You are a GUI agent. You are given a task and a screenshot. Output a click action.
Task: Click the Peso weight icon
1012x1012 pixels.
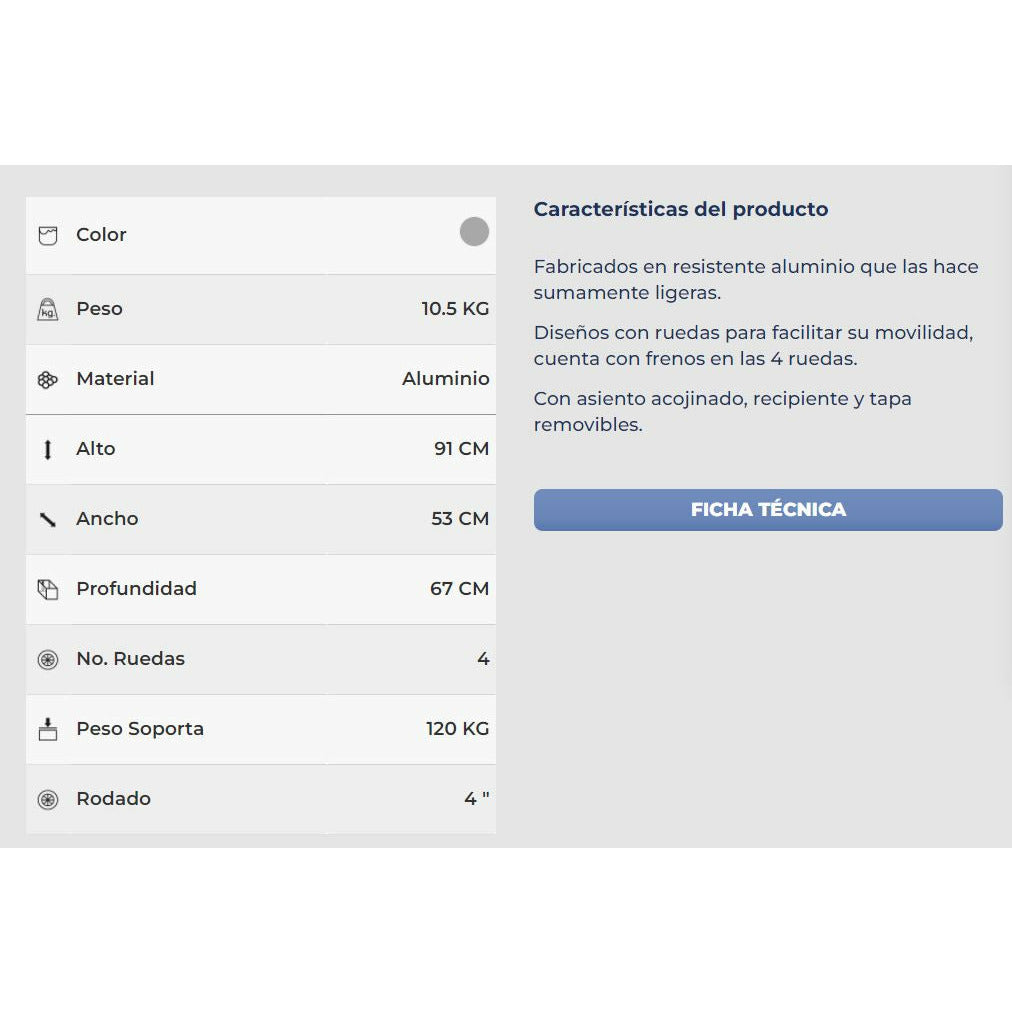47,309
